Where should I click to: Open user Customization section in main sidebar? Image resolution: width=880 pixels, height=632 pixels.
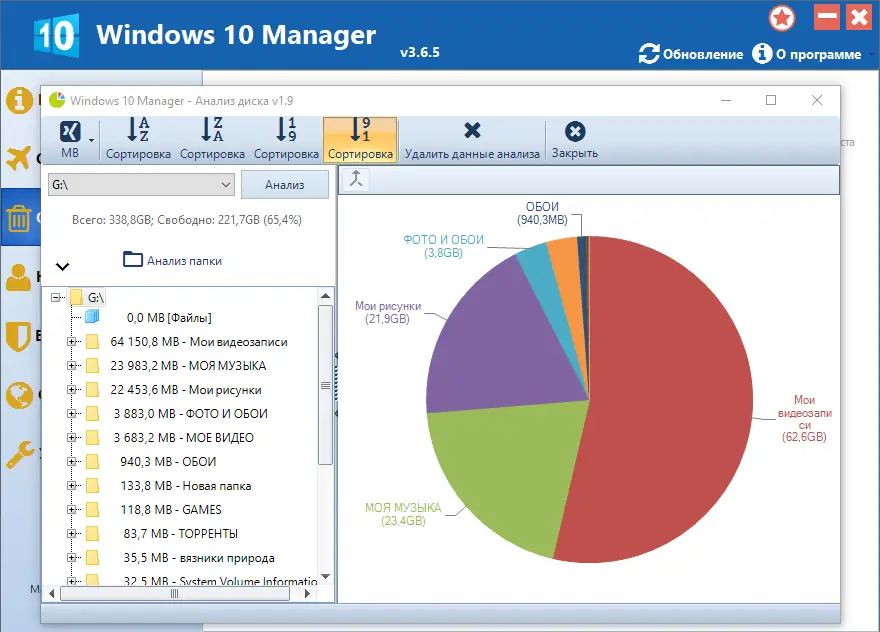coord(19,277)
